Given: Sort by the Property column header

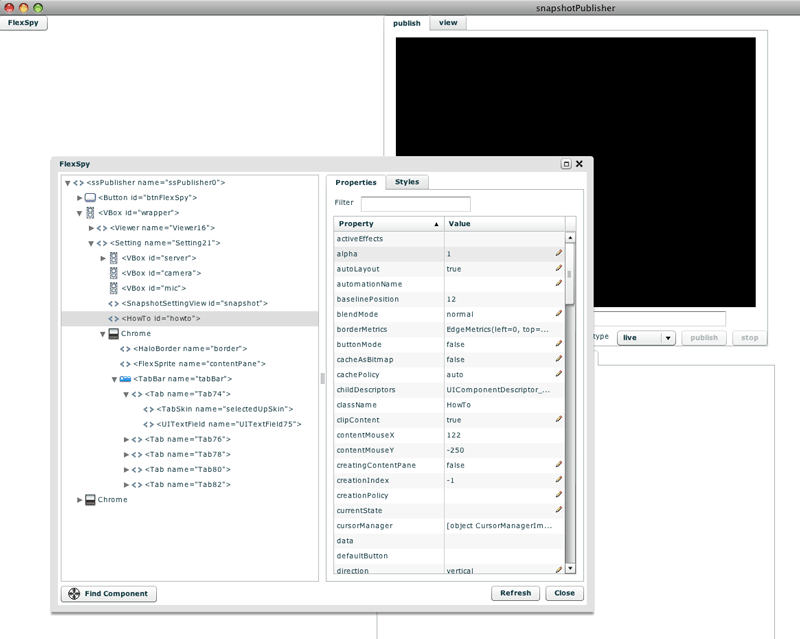Looking at the screenshot, I should tap(388, 224).
